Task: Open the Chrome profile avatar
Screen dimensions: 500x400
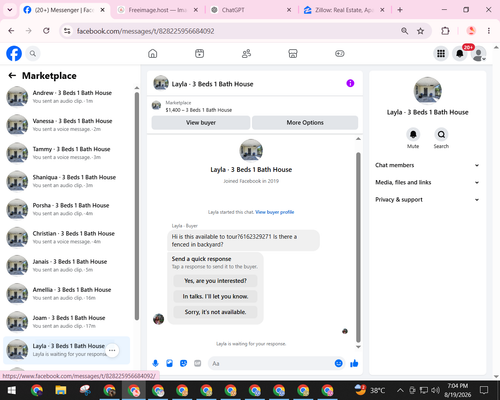Action: 471,31
